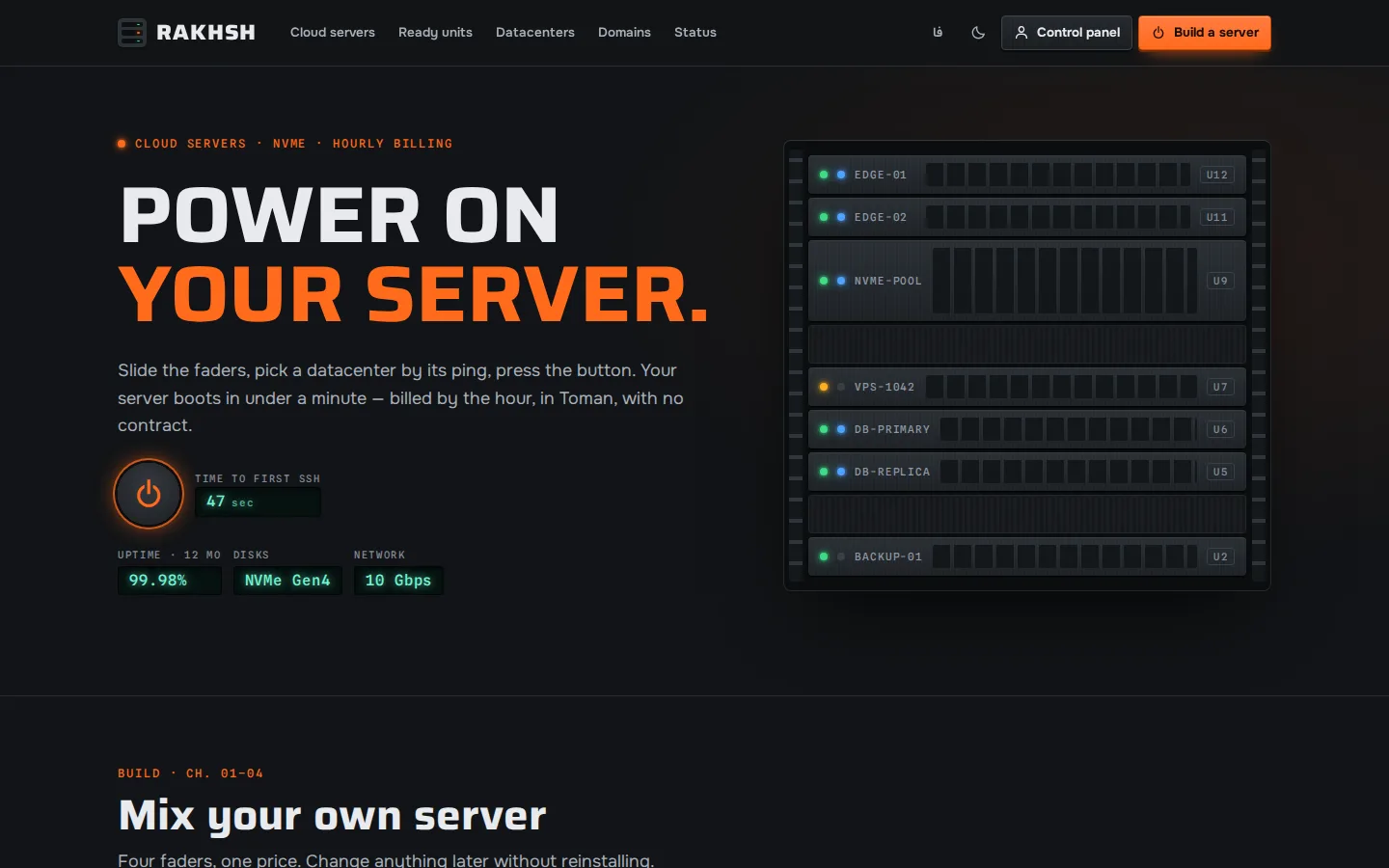Click the orange dot before CLOUD SERVERS

(122, 144)
